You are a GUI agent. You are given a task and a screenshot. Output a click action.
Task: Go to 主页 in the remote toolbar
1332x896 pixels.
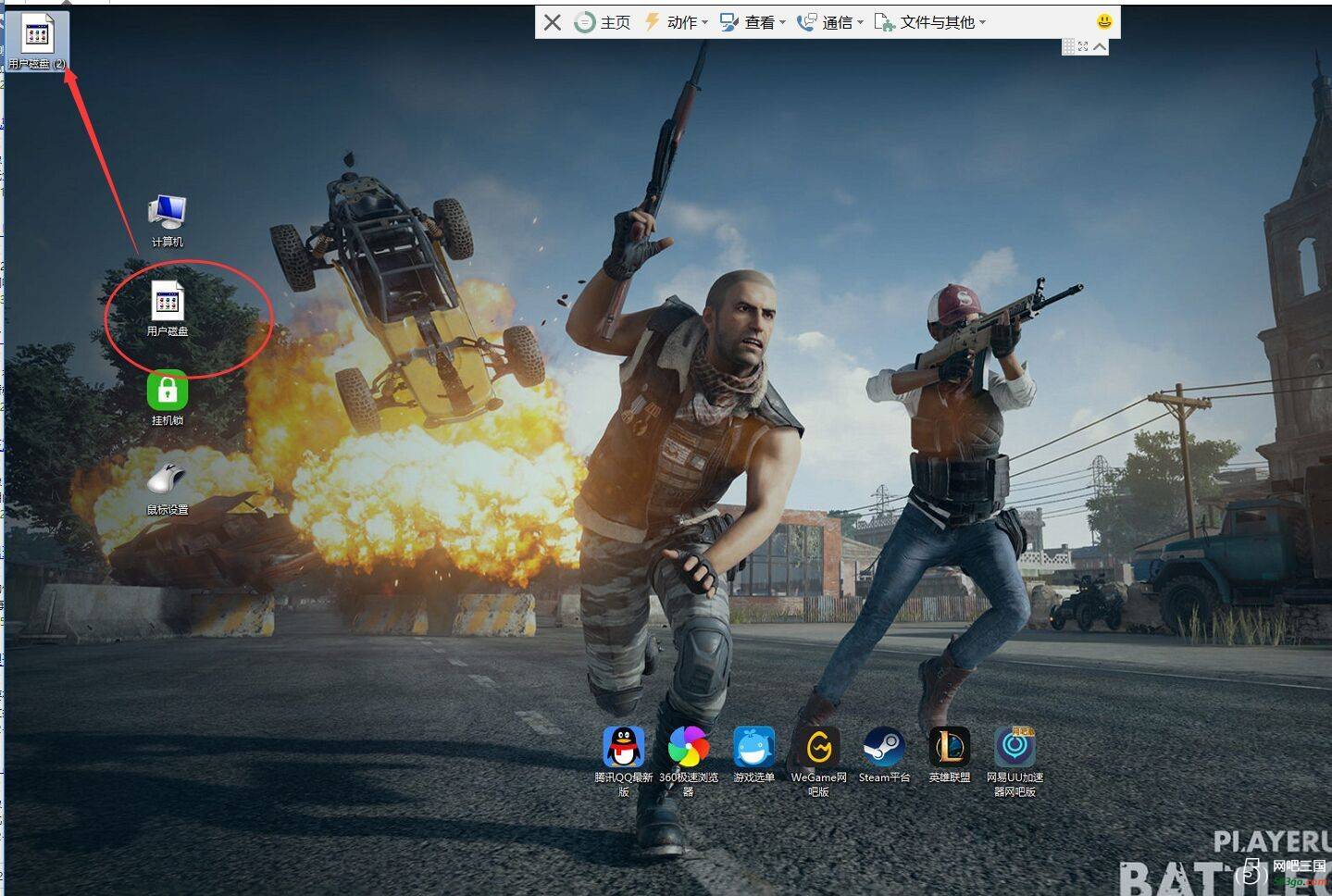click(603, 22)
